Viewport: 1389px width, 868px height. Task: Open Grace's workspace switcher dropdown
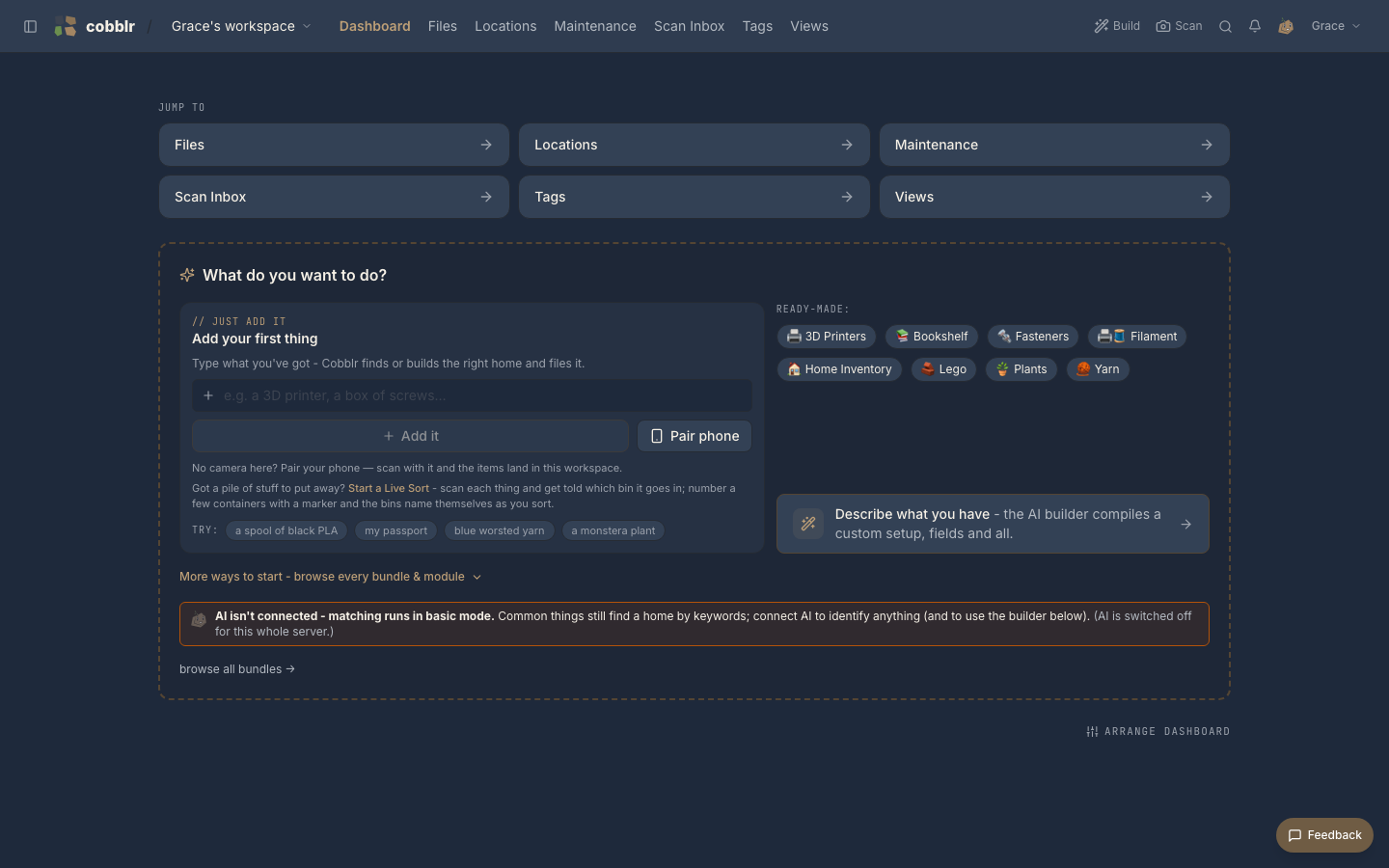coord(241,26)
